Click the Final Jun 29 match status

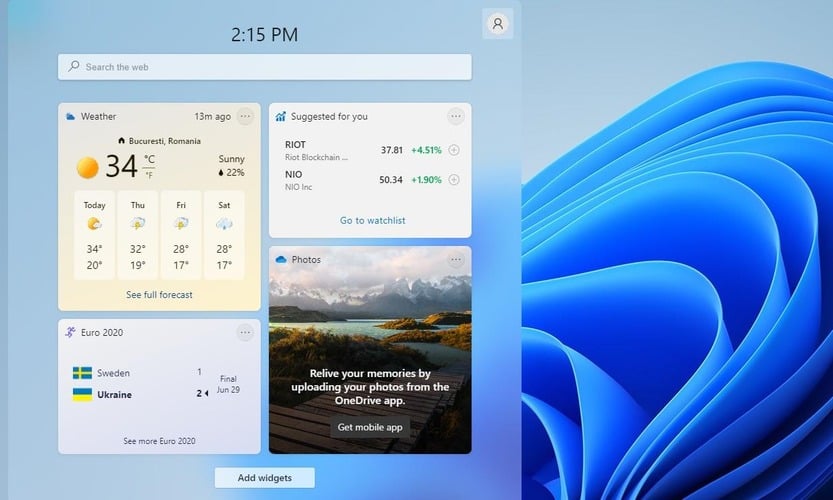pyautogui.click(x=228, y=384)
